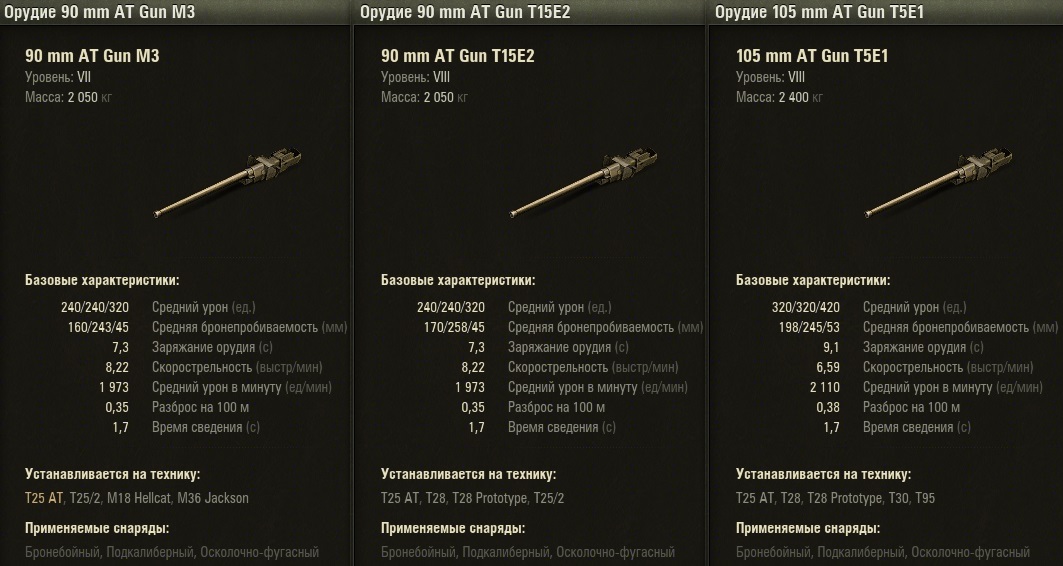The height and width of the screenshot is (566, 1063).
Task: Click the 160/243/45 penetration value
Action: (97, 327)
